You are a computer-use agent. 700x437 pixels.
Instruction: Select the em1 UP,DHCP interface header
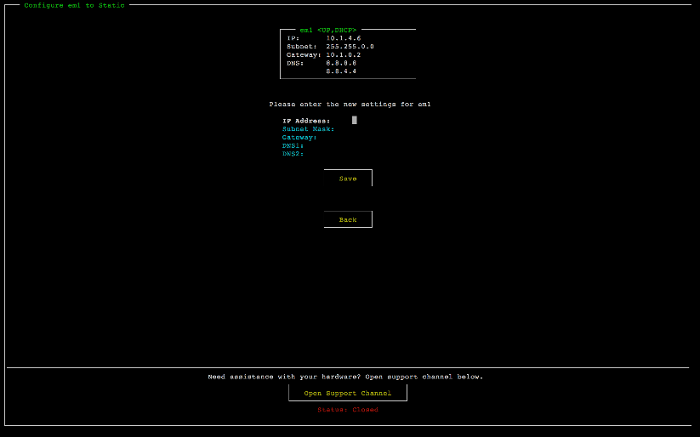(x=328, y=30)
